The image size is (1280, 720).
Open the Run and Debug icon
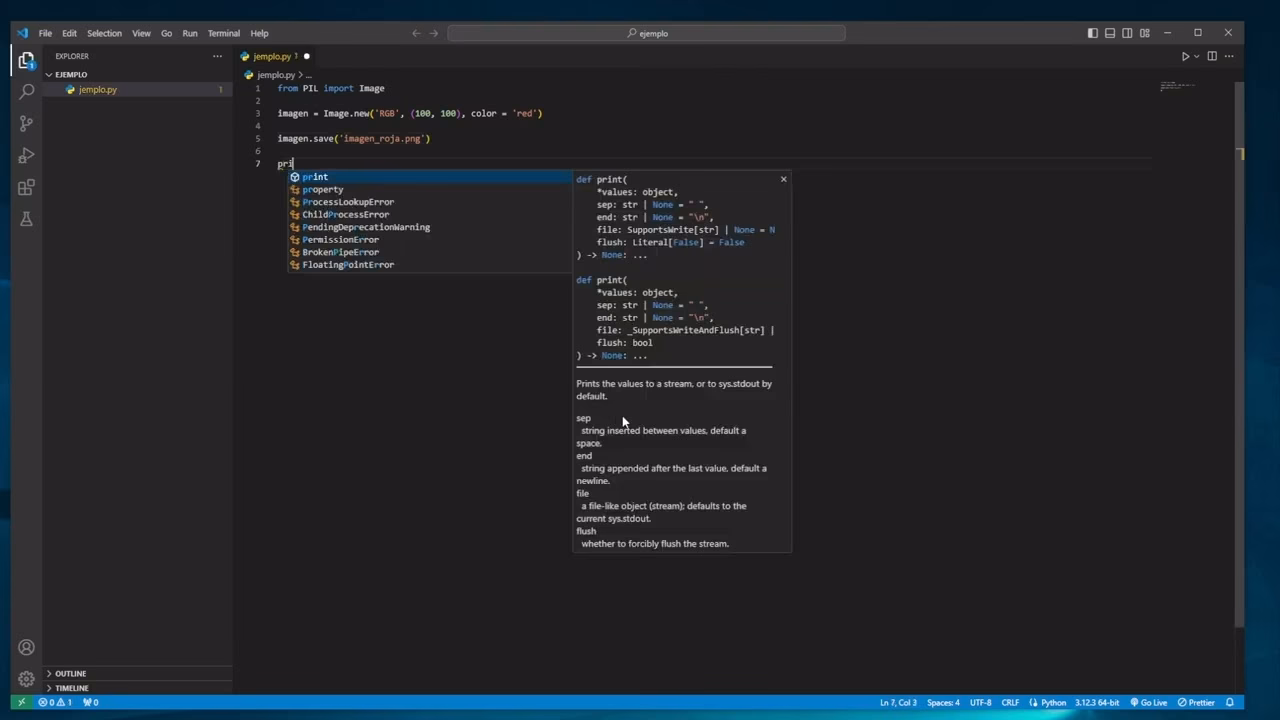(26, 155)
